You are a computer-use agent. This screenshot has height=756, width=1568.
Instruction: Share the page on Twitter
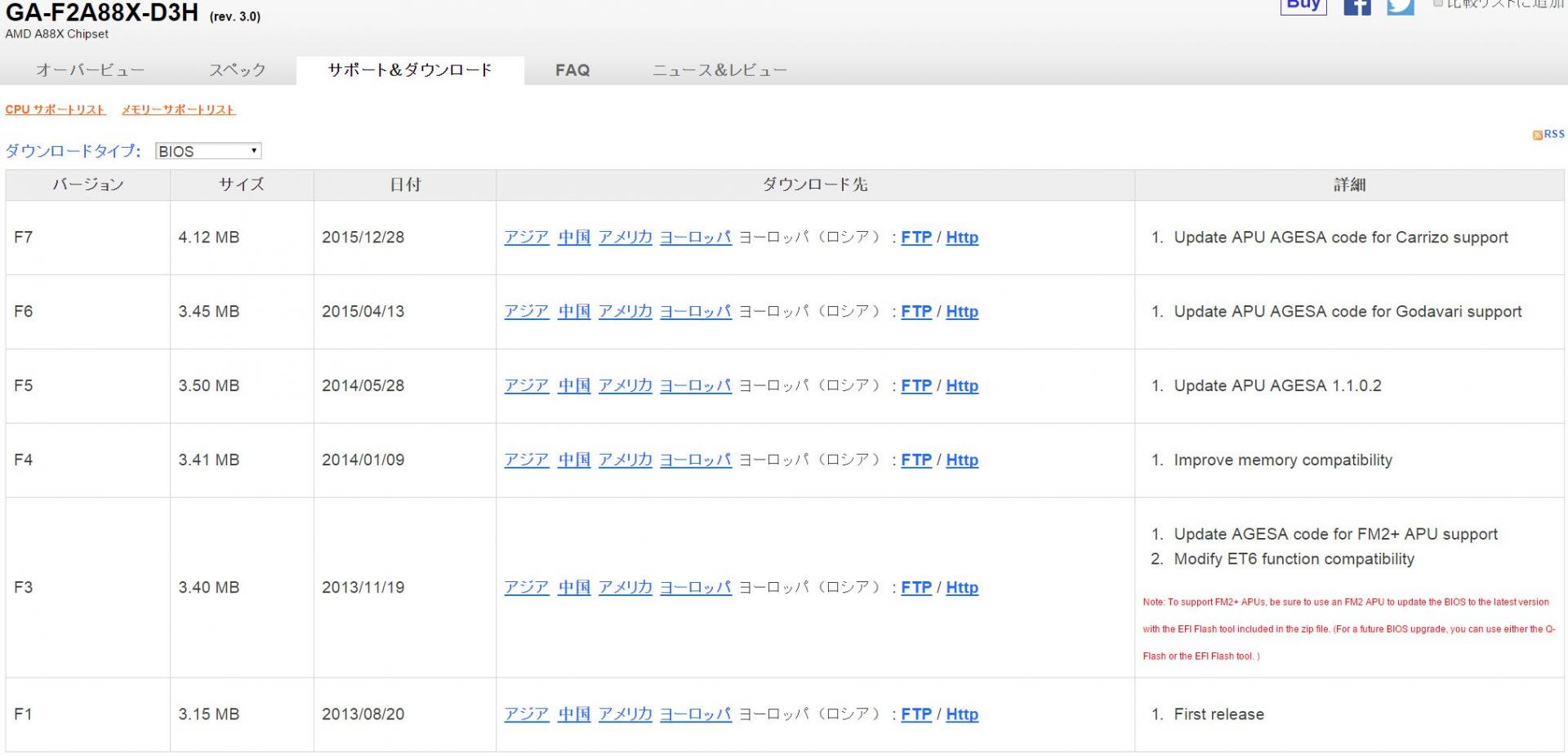click(1401, 7)
